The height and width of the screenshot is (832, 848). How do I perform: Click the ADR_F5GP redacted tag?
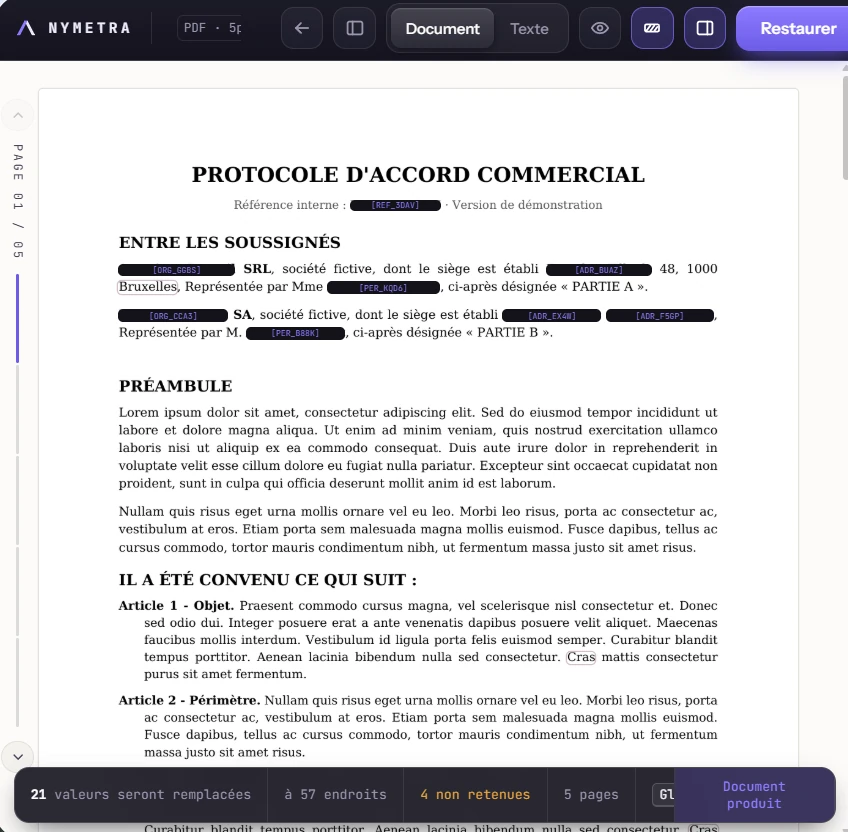(660, 315)
